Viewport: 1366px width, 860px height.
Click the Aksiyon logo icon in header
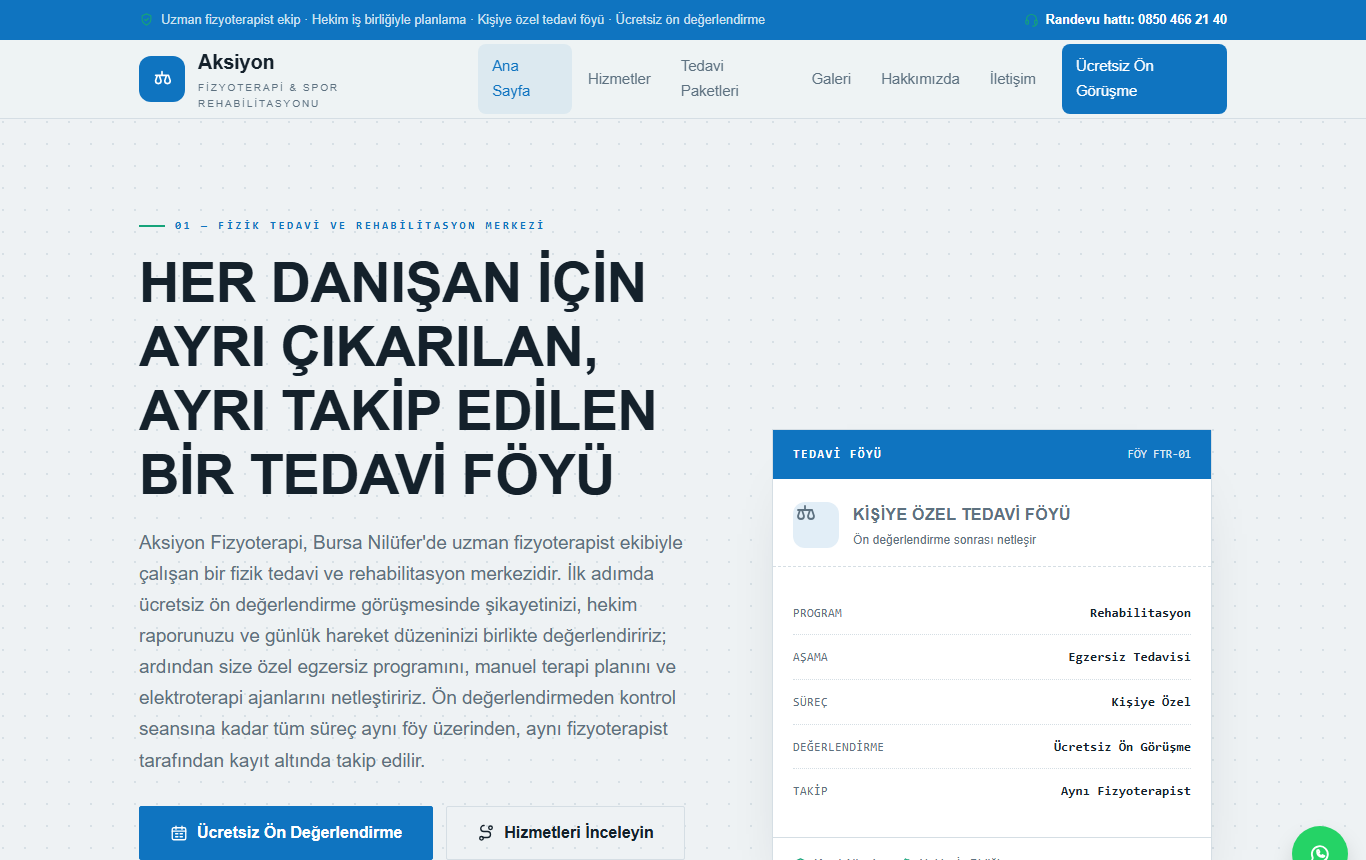tap(162, 79)
